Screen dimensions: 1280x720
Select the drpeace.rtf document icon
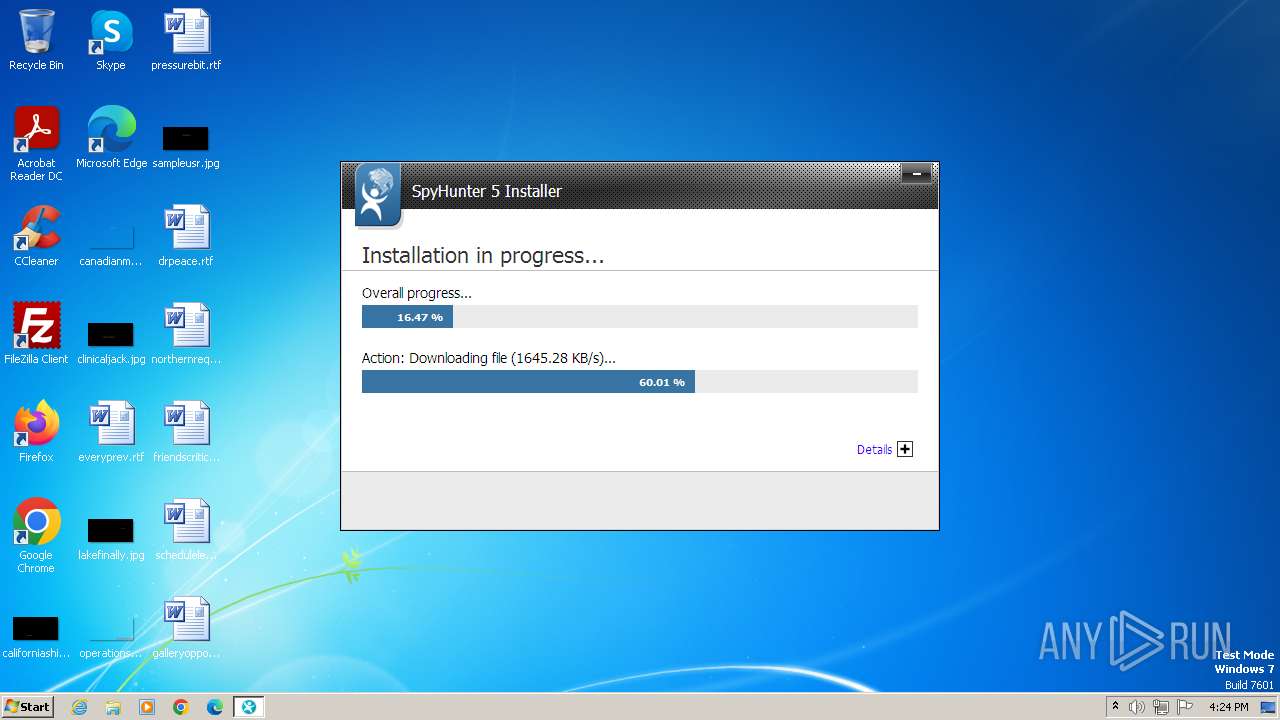click(186, 237)
